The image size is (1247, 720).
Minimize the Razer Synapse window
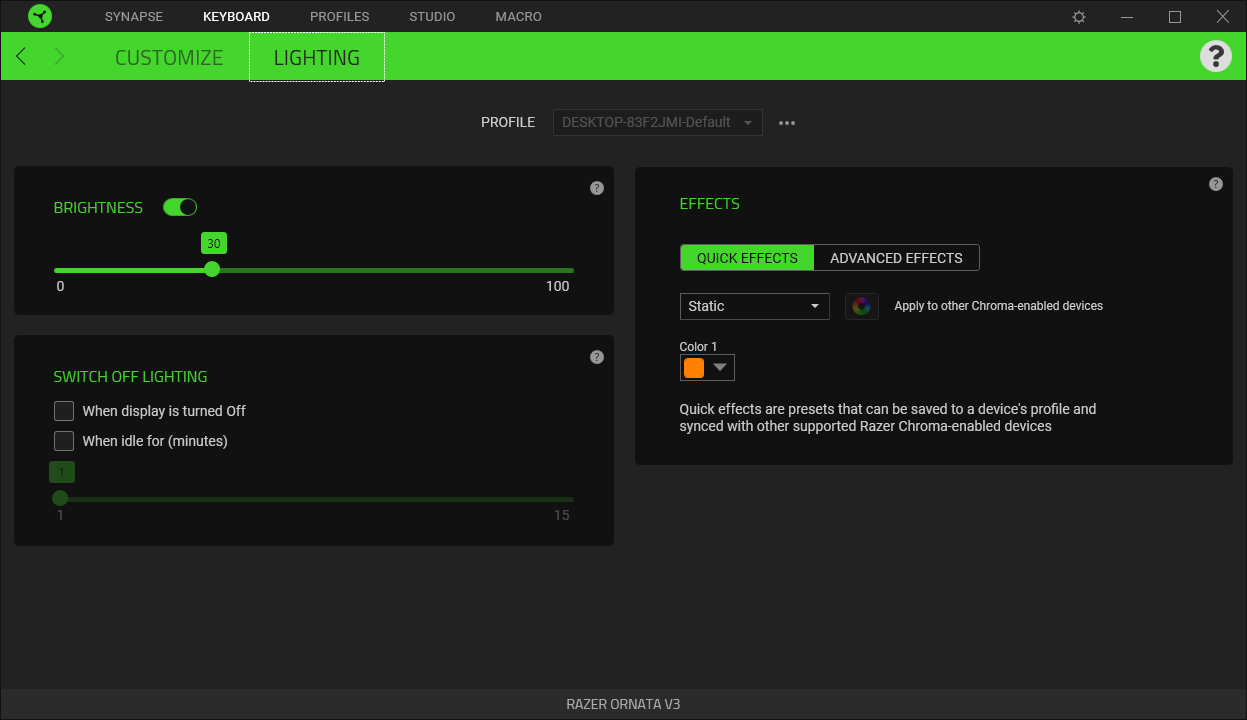click(x=1127, y=17)
